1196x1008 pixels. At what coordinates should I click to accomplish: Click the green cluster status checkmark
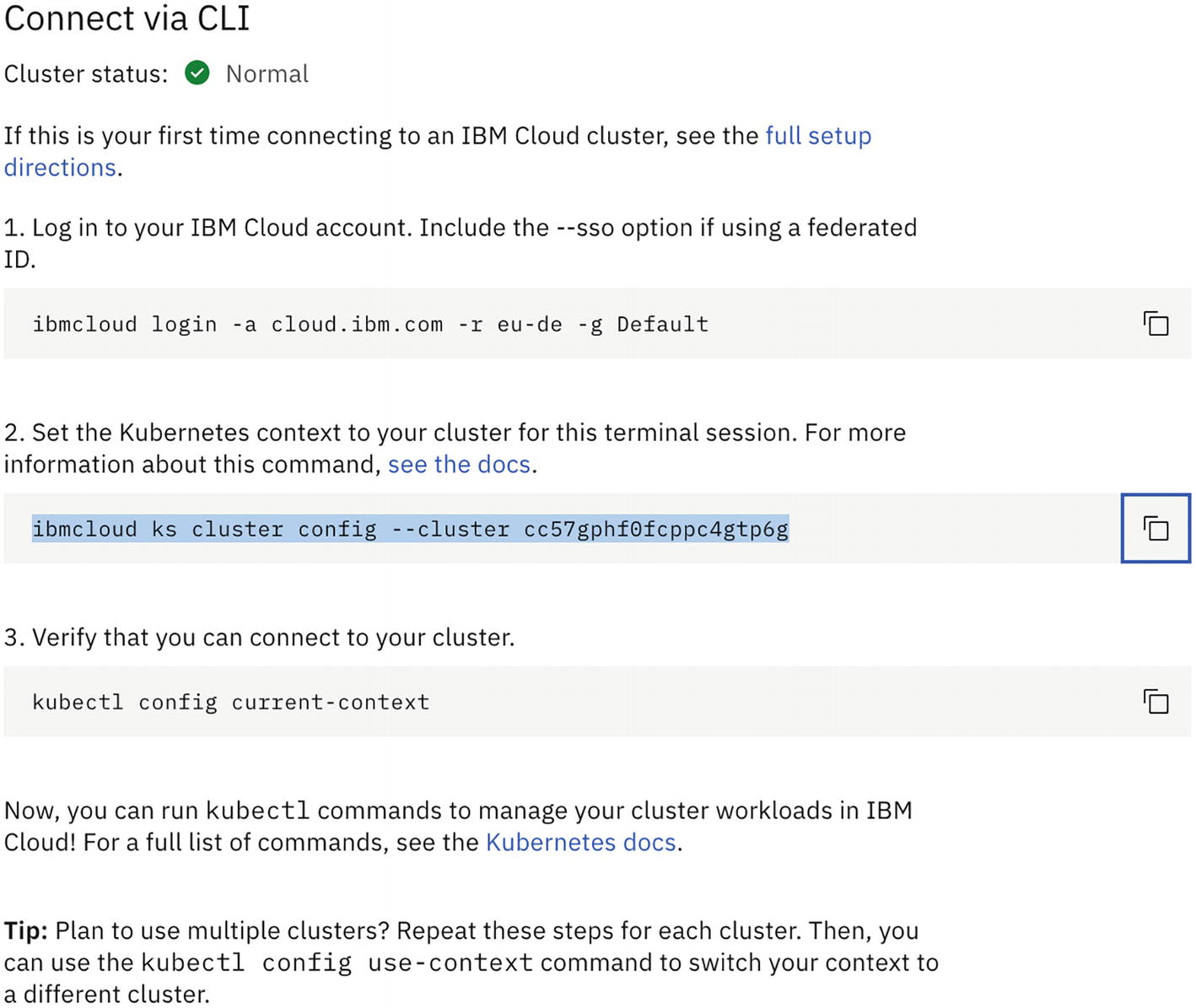pyautogui.click(x=197, y=74)
